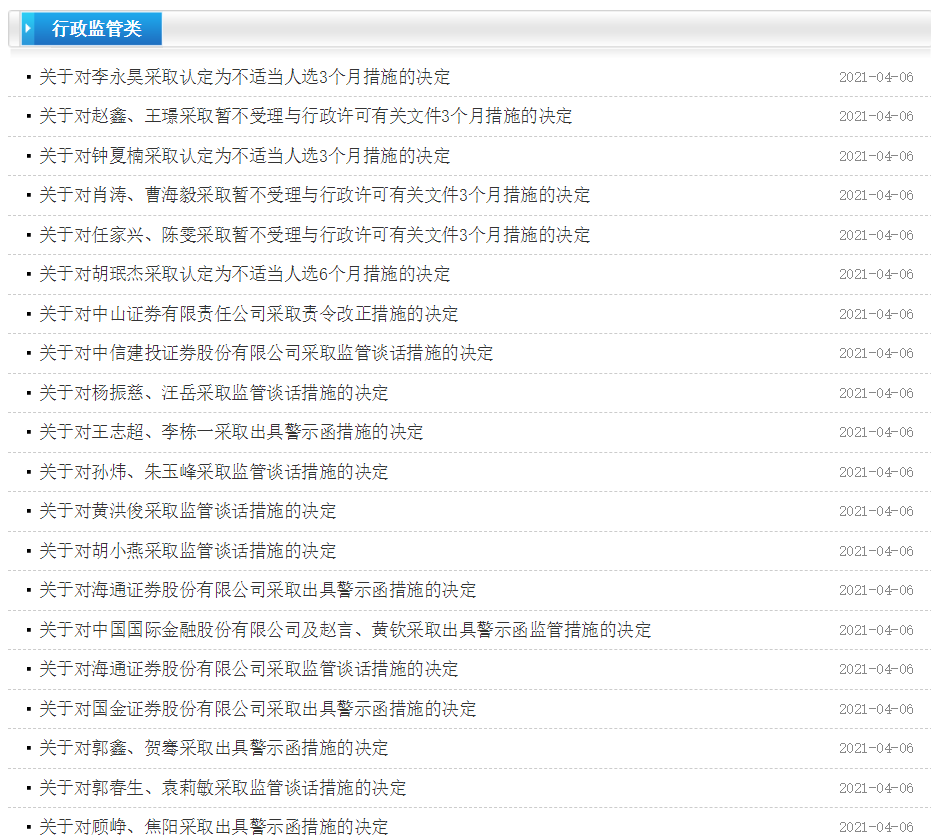The image size is (931, 840).
Task: Select the 行政监管类 section header tab
Action: click(x=96, y=29)
